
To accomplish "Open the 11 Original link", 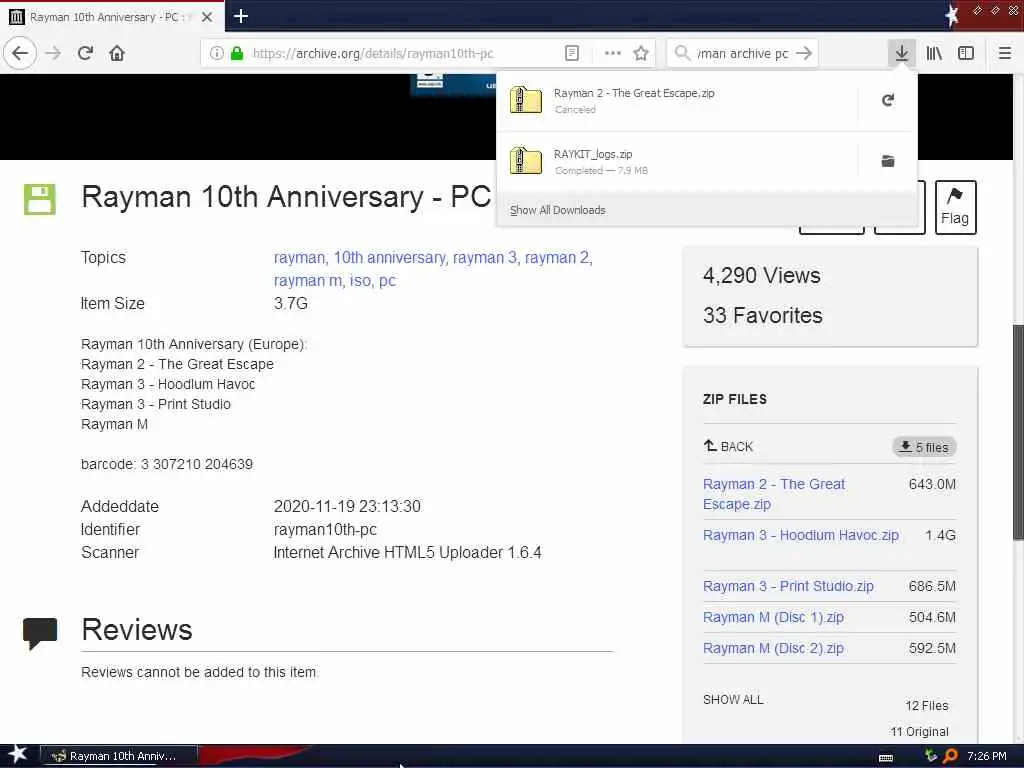I will (919, 731).
